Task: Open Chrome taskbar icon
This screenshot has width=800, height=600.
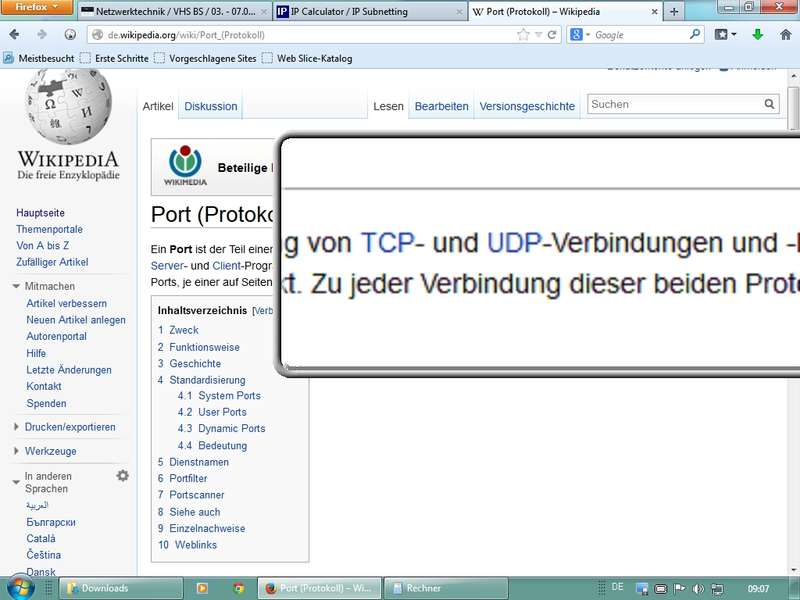Action: coord(238,588)
